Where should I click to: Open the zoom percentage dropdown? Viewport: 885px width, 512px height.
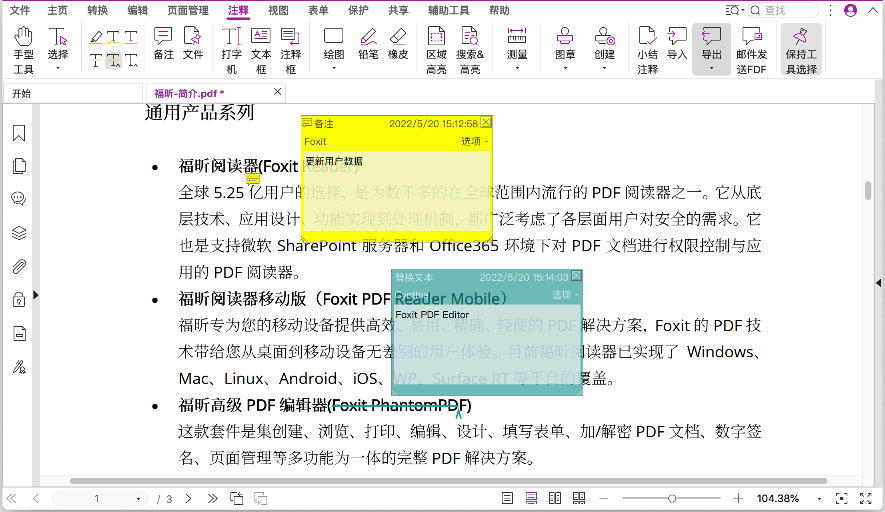point(819,499)
